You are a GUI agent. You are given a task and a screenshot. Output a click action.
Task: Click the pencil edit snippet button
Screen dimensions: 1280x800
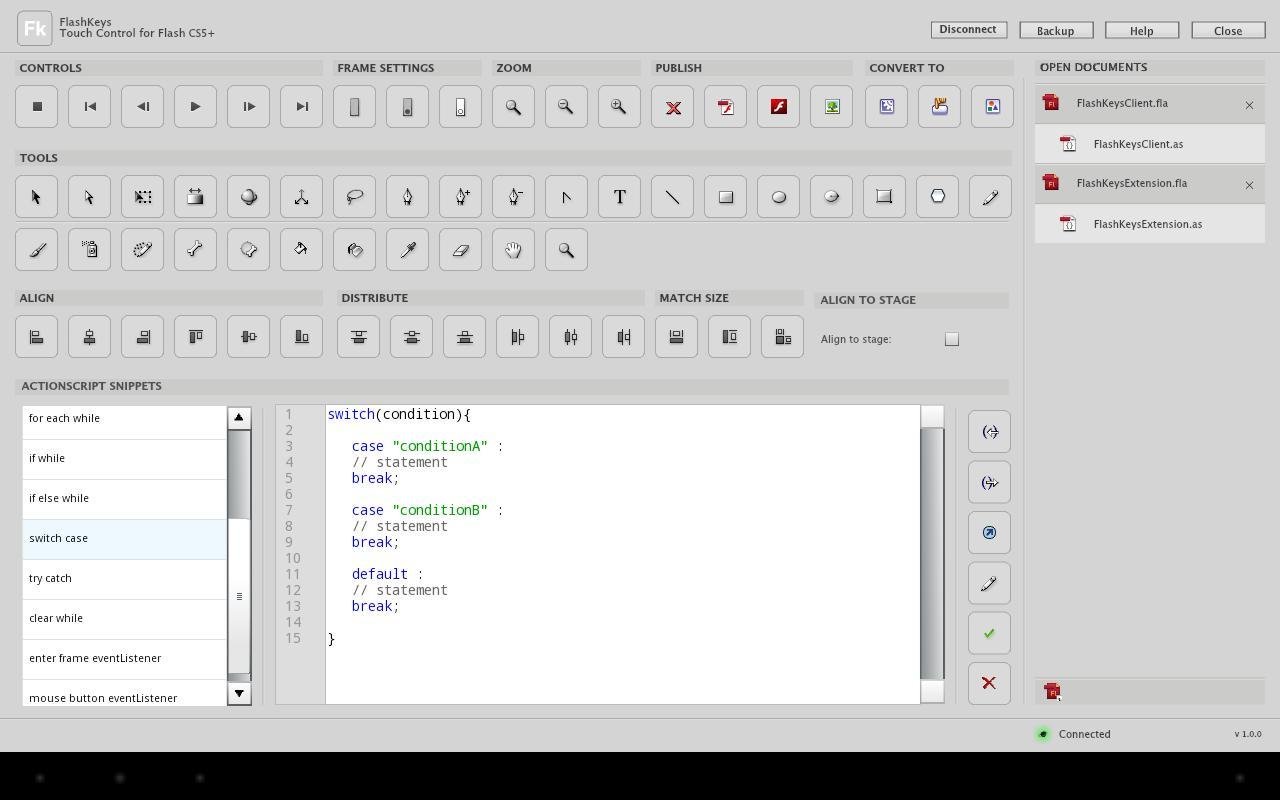tap(990, 583)
